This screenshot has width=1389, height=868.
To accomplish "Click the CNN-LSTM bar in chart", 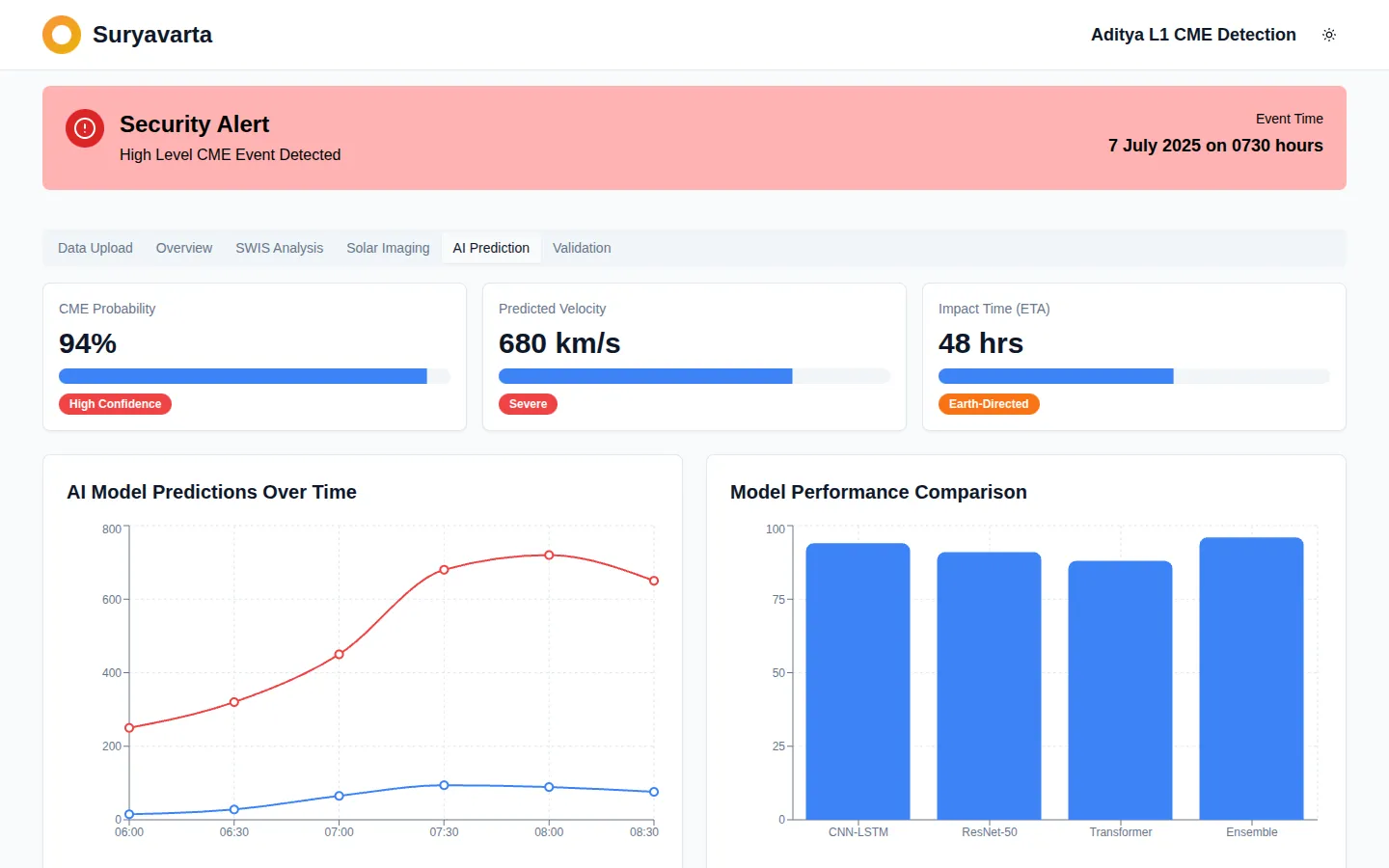I will 858,681.
